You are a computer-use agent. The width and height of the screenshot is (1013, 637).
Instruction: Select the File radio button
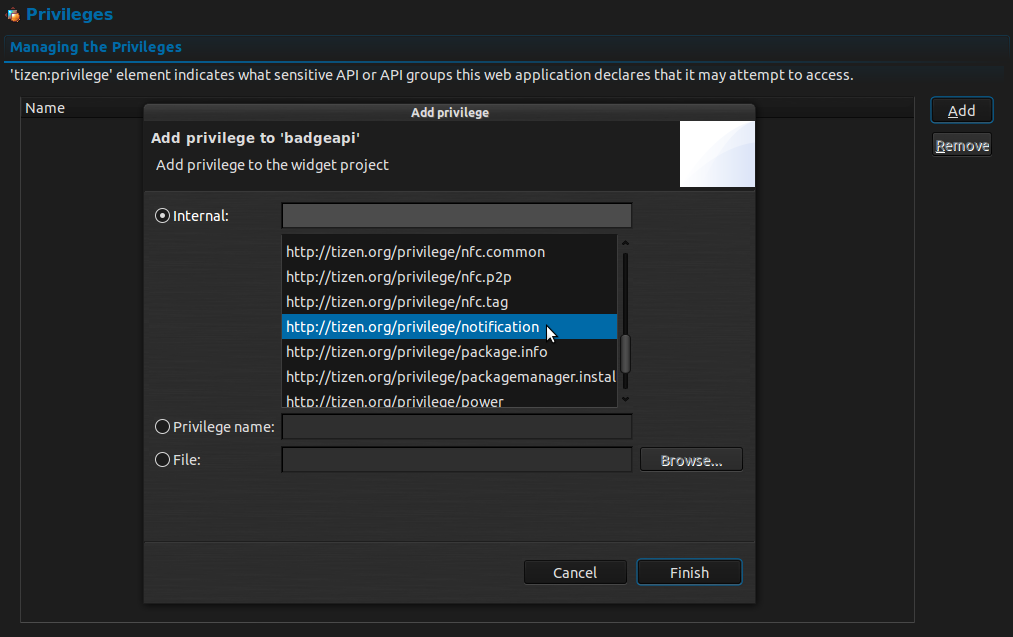162,460
